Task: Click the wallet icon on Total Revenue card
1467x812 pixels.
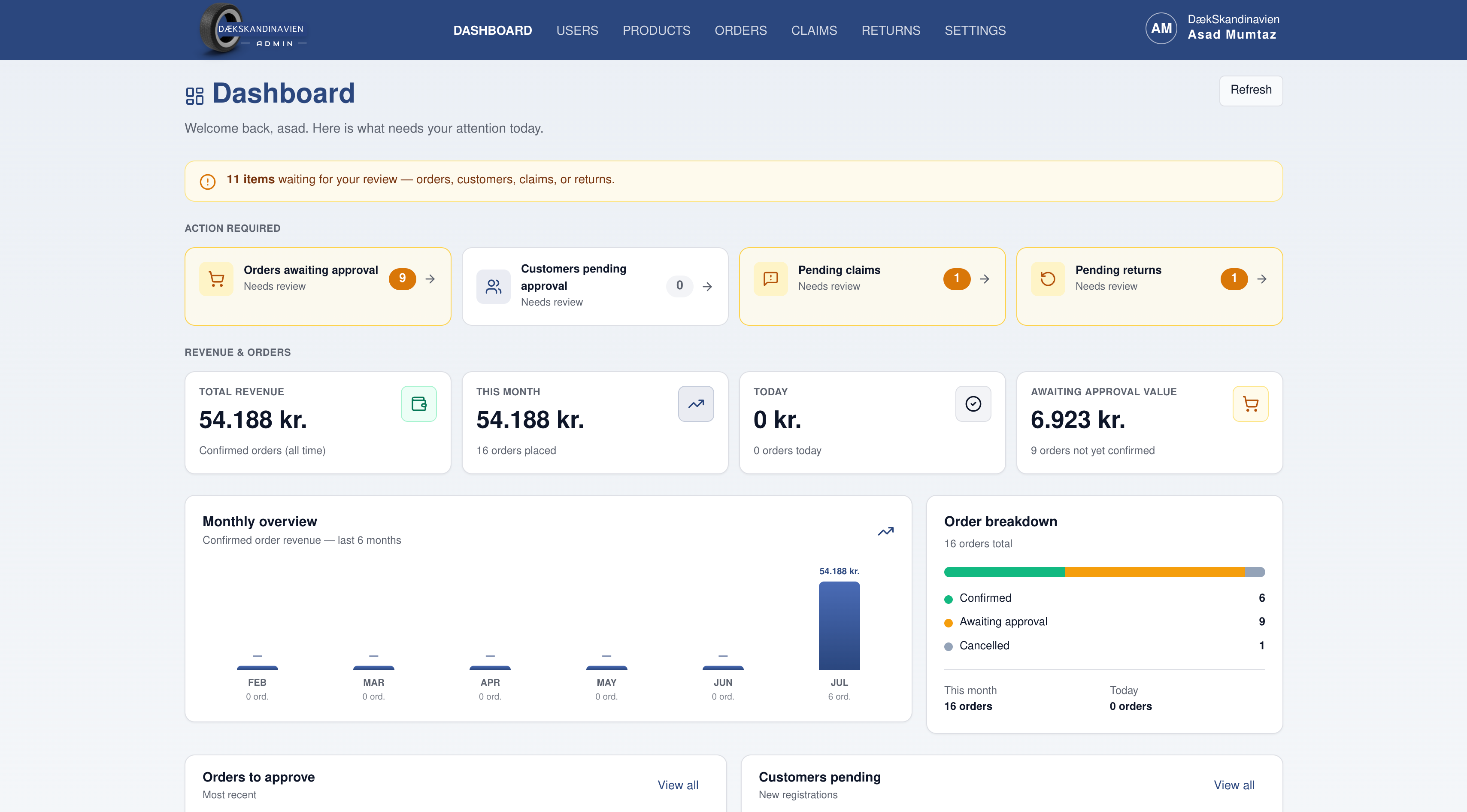Action: [x=419, y=404]
